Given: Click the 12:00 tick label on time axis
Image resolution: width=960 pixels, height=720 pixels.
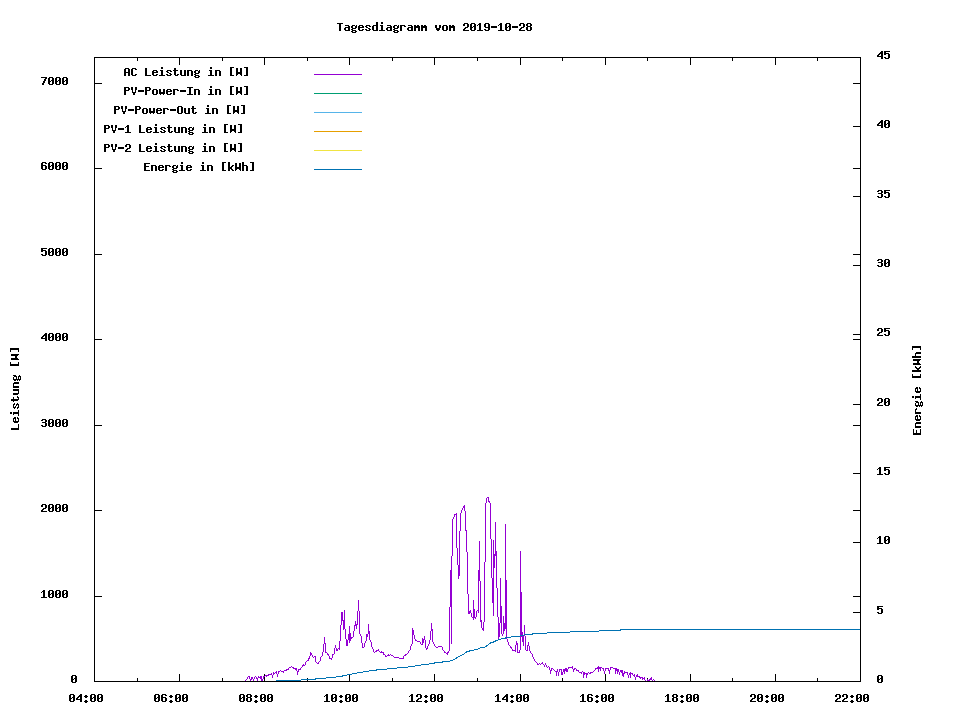Looking at the screenshot, I should pos(426,698).
